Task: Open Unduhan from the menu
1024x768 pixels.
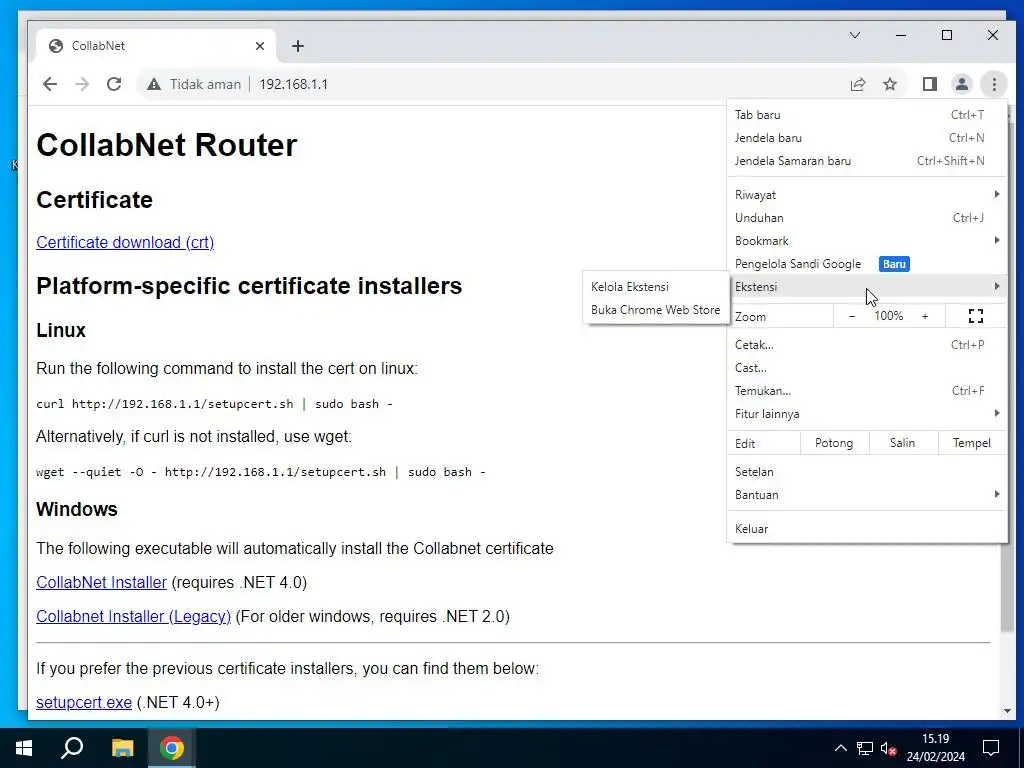Action: 867,217
